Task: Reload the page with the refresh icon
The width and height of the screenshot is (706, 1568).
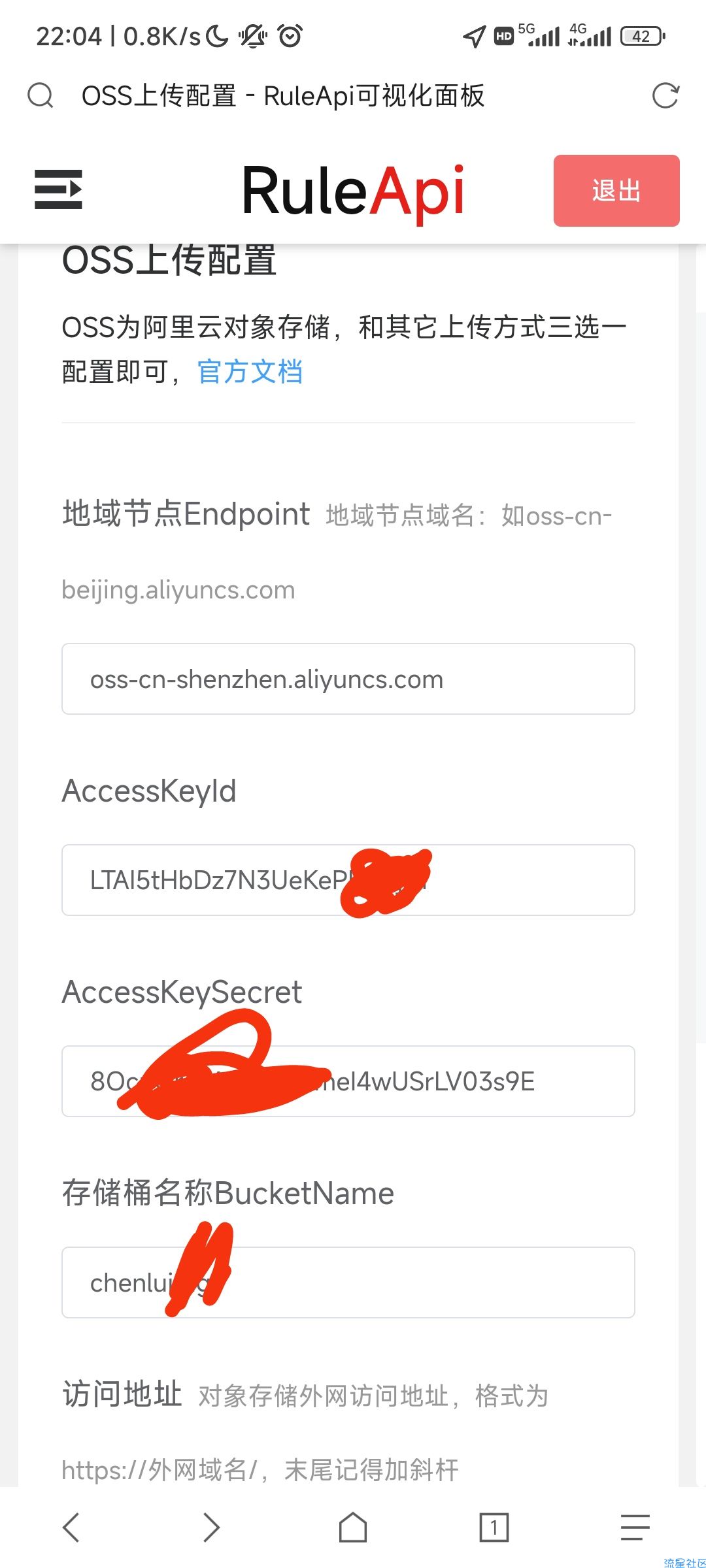Action: (x=665, y=95)
